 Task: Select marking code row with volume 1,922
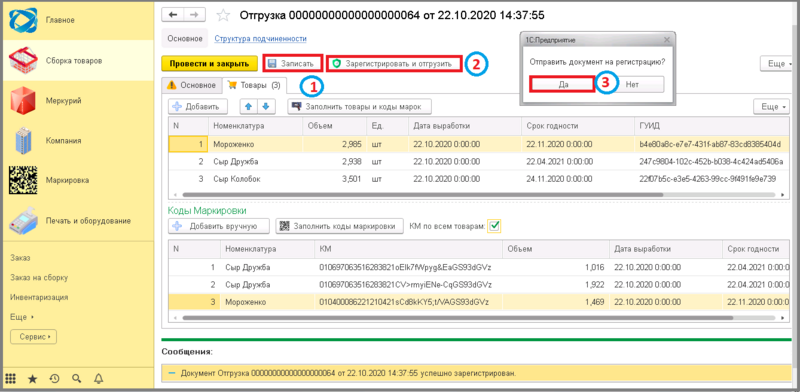tap(480, 284)
